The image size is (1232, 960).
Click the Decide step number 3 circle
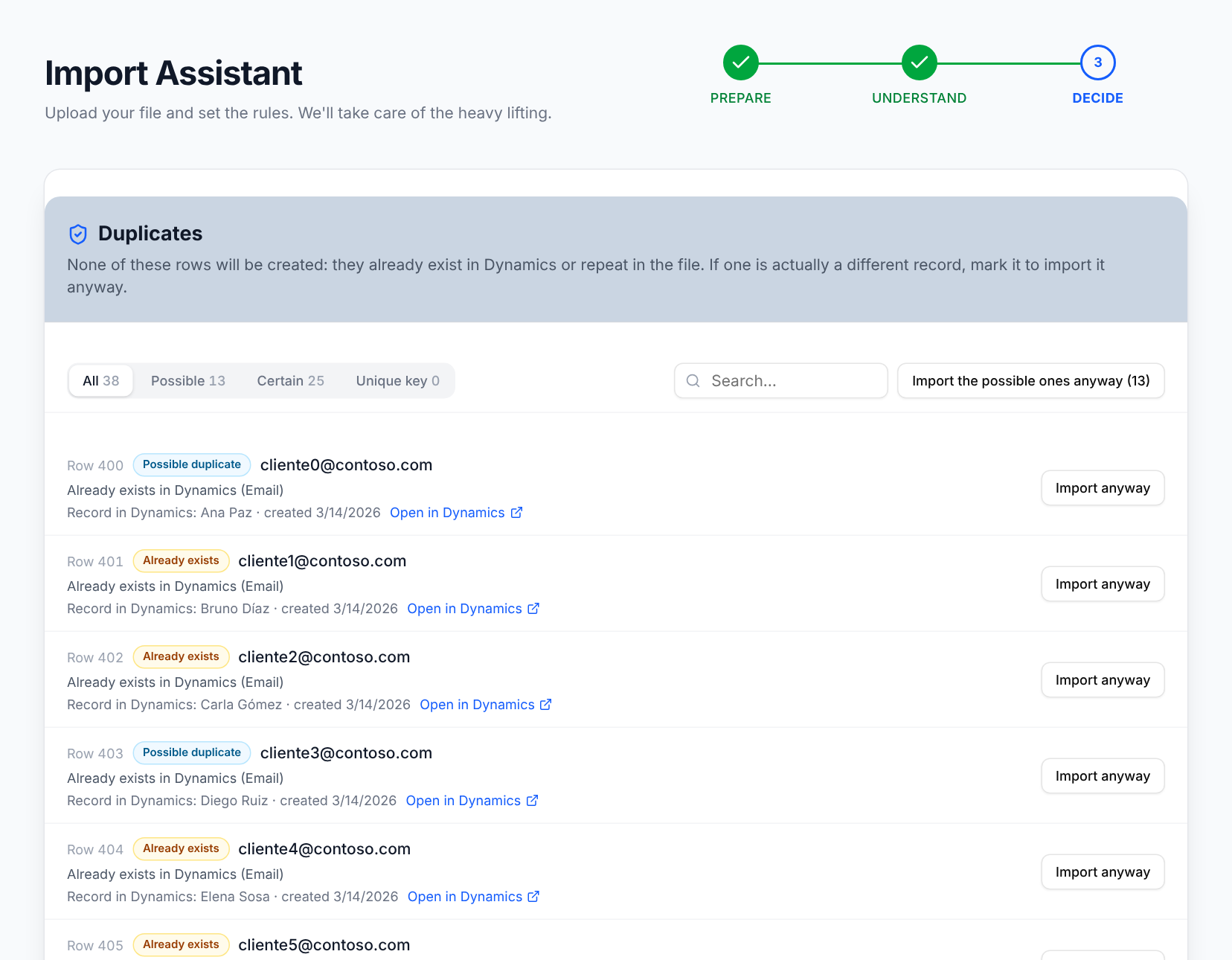(x=1098, y=63)
